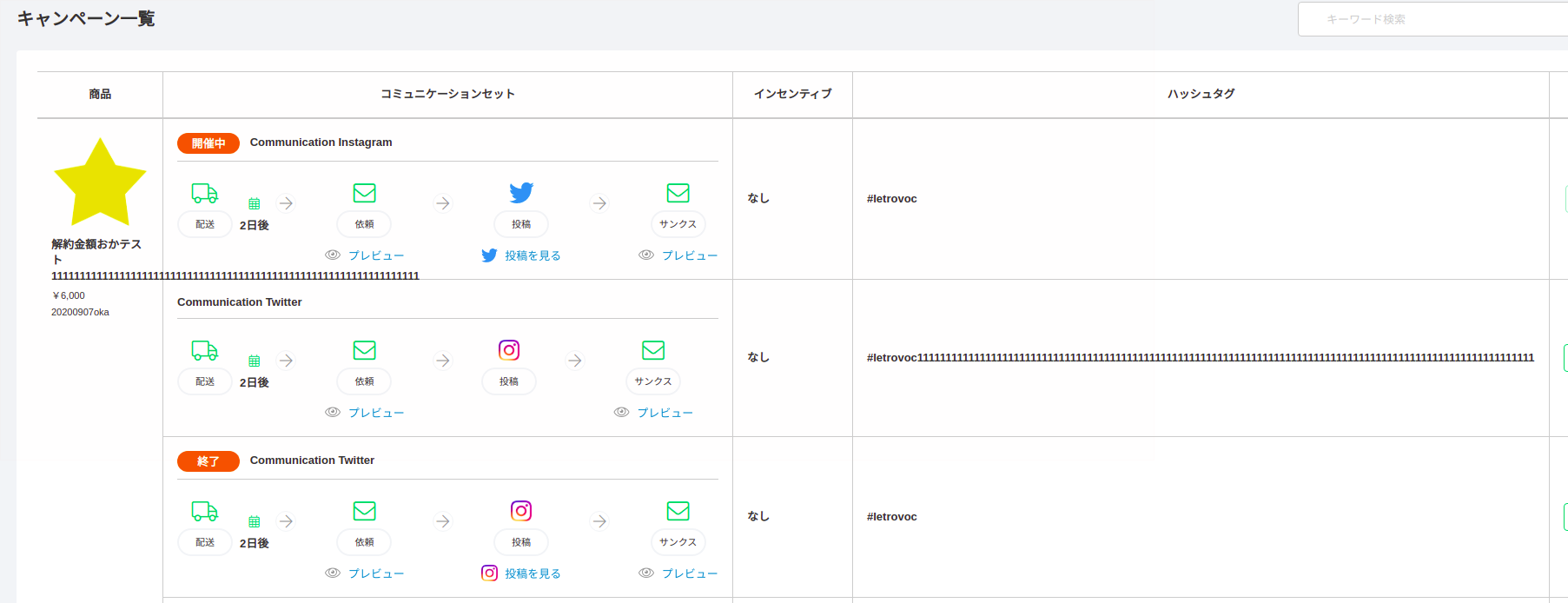
Task: Click the thanks envelope icon in first row
Action: [x=678, y=193]
